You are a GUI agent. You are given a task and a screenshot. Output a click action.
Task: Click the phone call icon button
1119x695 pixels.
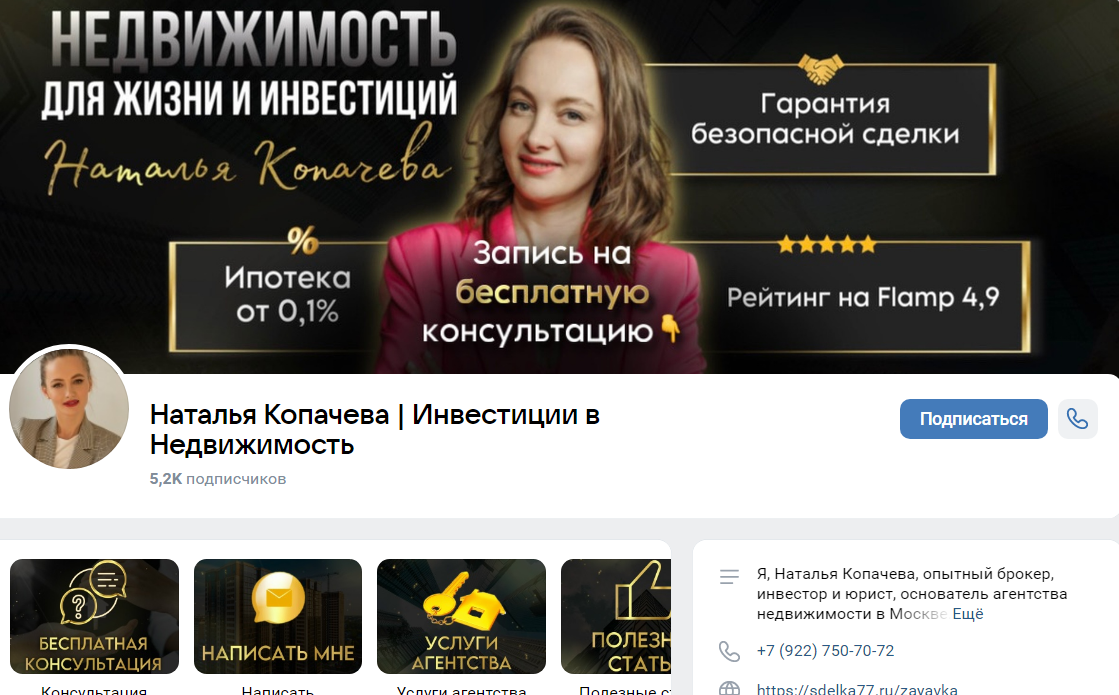point(1078,419)
